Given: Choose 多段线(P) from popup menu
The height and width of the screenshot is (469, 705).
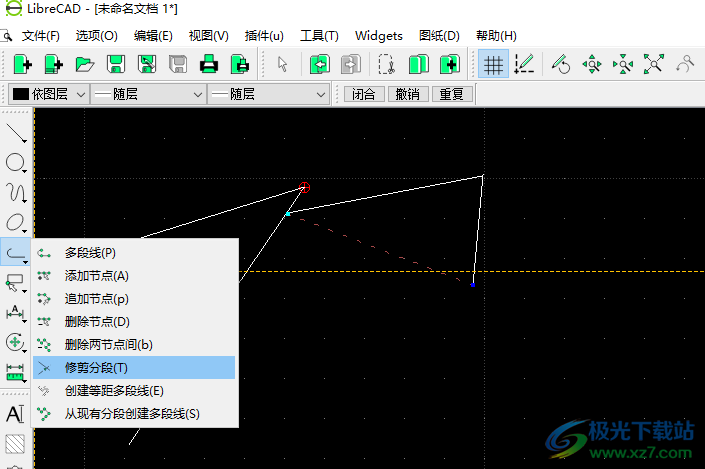Looking at the screenshot, I should coord(134,253).
